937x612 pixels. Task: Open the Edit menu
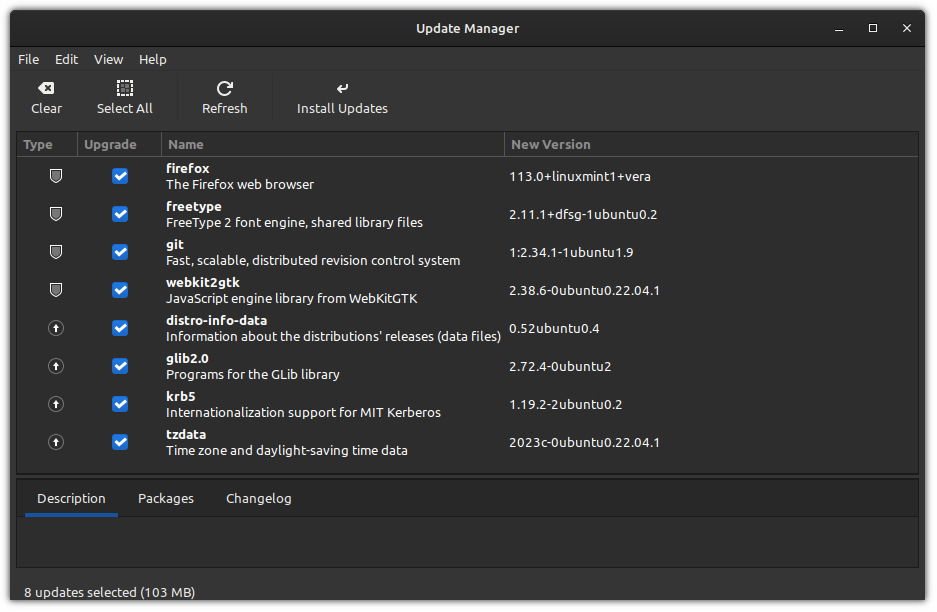click(x=66, y=60)
